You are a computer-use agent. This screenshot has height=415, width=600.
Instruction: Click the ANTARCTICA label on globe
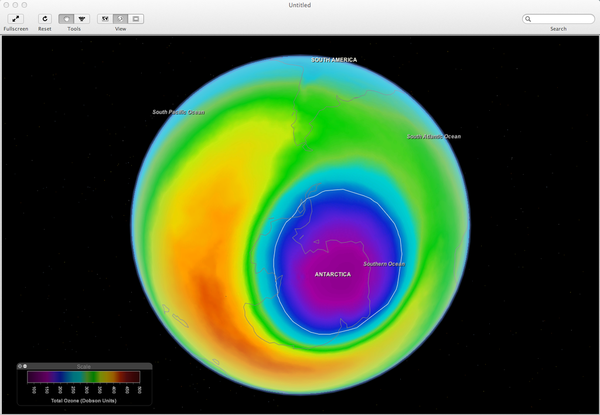(333, 274)
